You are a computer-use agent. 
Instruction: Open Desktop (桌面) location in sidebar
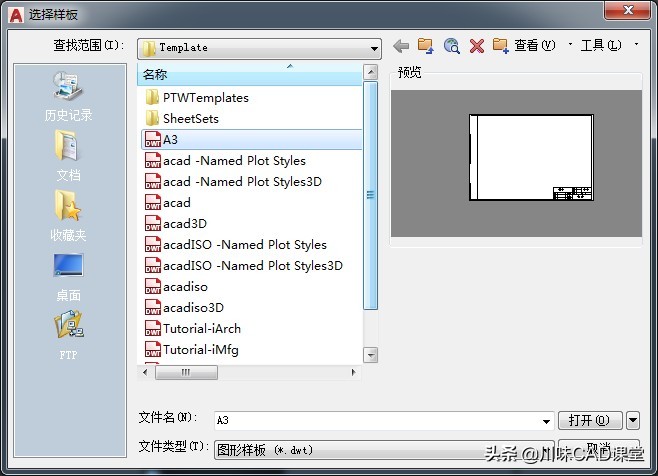click(x=68, y=277)
